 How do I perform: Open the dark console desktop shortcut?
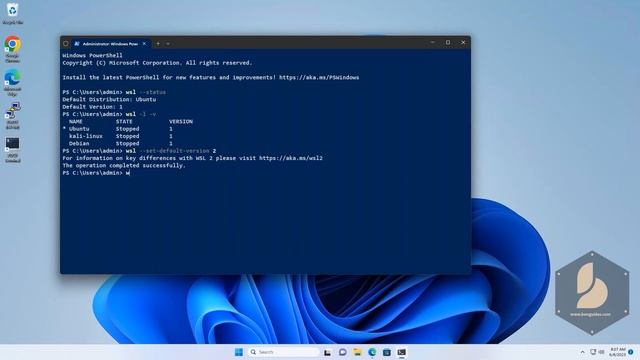click(12, 149)
